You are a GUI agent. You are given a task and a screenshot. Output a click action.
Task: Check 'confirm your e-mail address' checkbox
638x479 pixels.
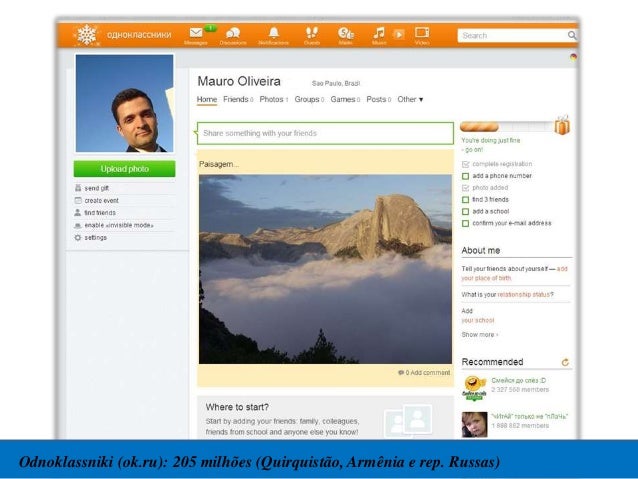point(465,223)
